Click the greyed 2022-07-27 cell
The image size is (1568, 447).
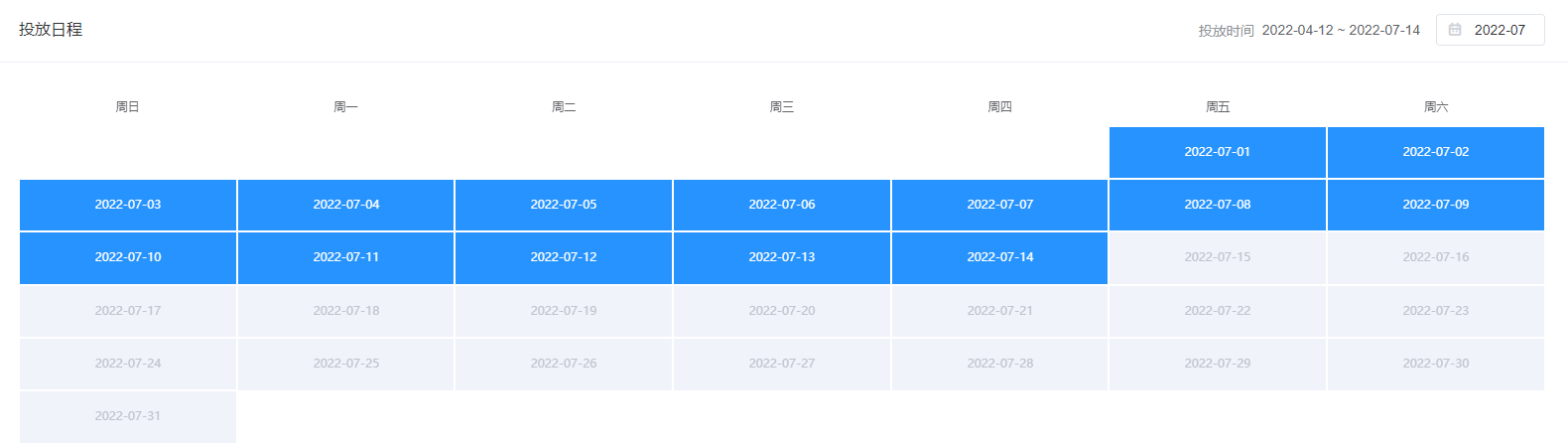pyautogui.click(x=782, y=364)
